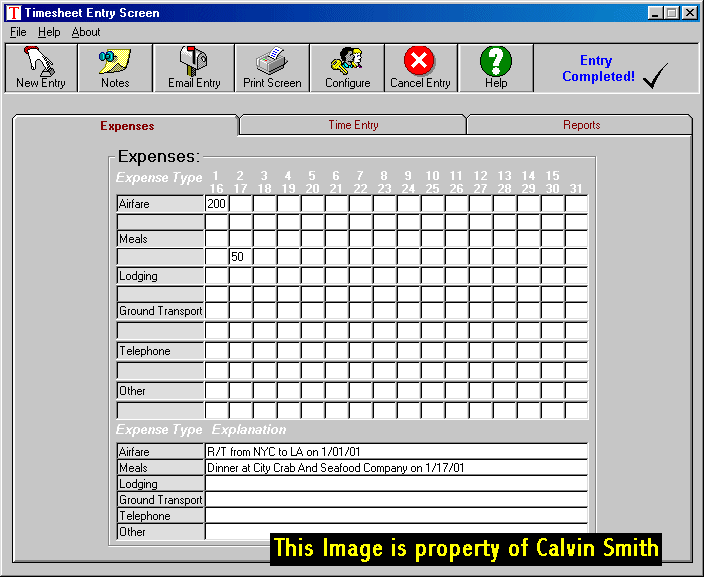Viewport: 704px width, 577px height.
Task: Switch to the Time Entry tab
Action: (x=353, y=125)
